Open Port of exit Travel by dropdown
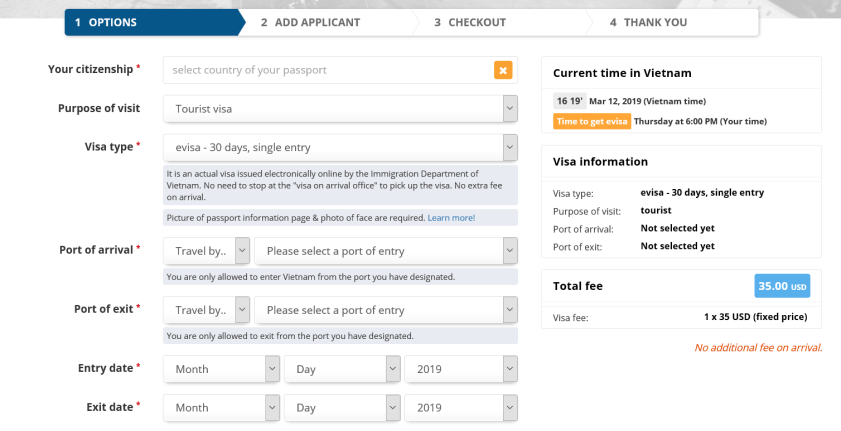841x431 pixels. point(207,310)
